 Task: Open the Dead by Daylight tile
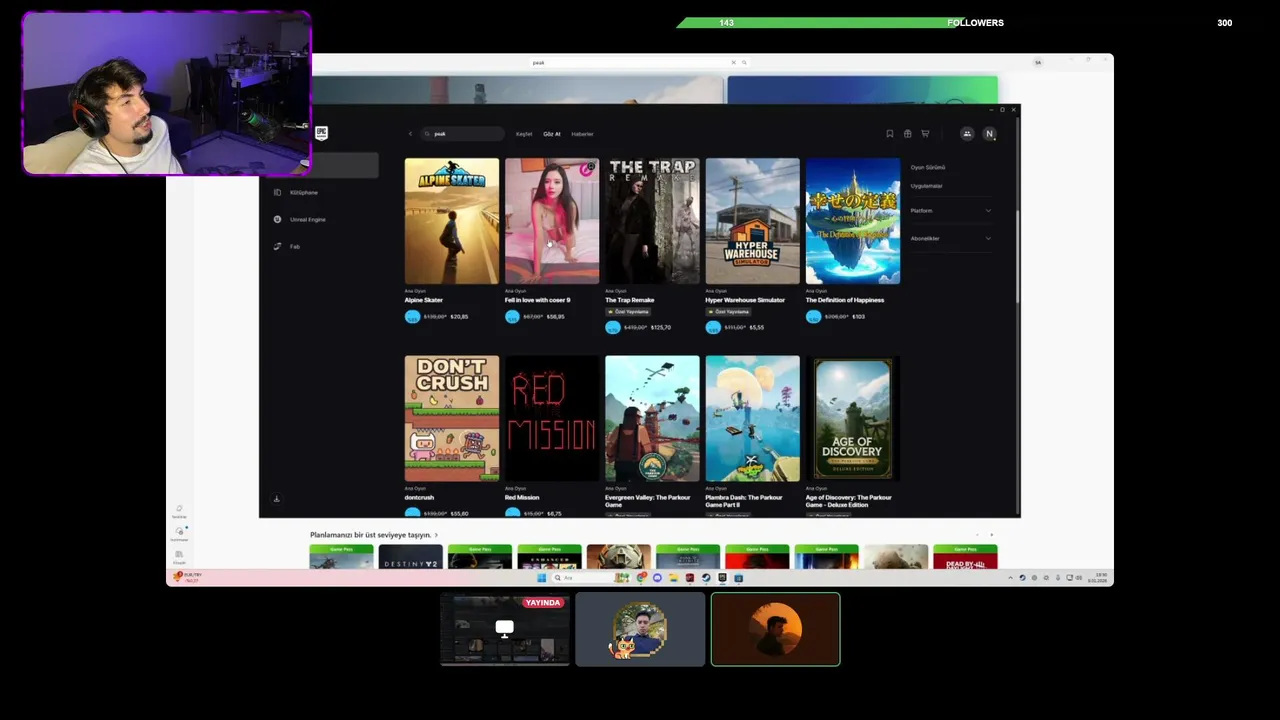tap(965, 558)
